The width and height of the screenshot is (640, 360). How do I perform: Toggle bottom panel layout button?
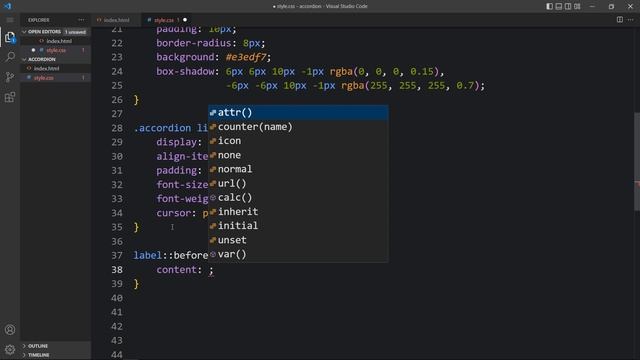point(559,6)
